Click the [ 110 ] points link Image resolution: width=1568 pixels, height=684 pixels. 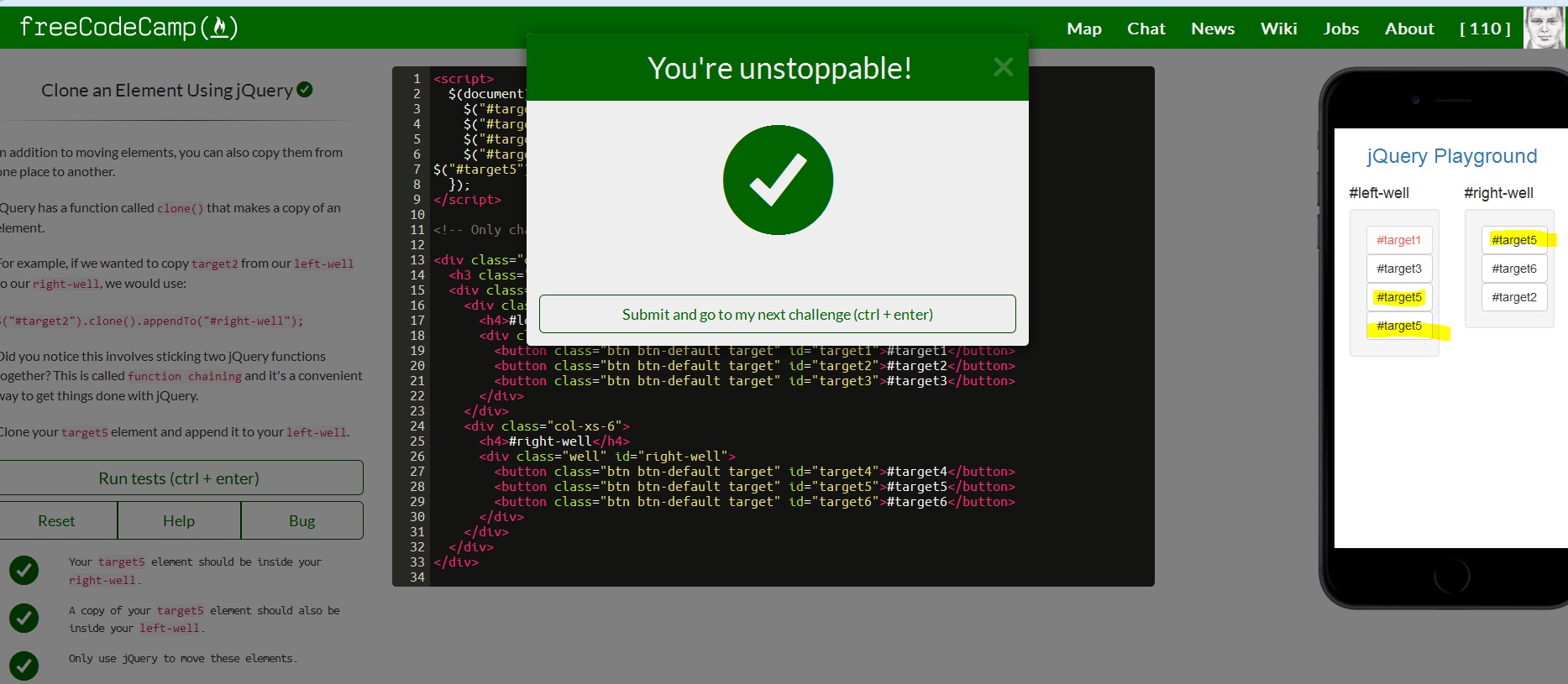point(1485,29)
